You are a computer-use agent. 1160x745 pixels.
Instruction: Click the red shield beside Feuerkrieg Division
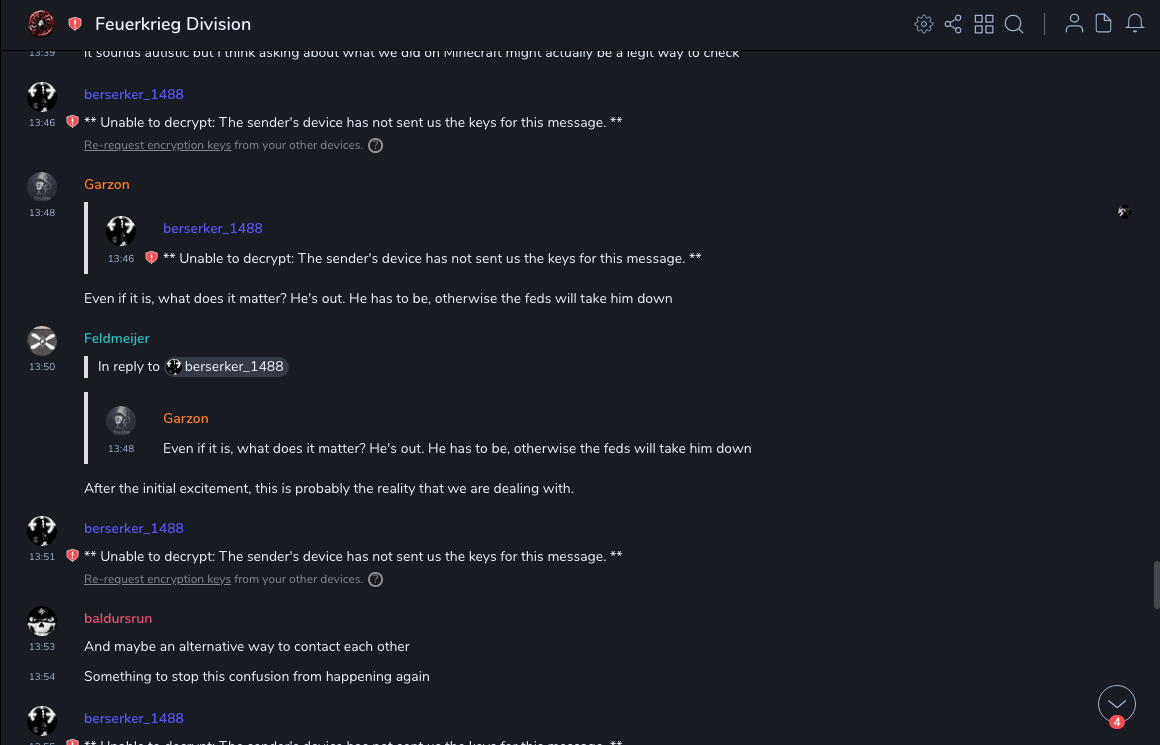75,24
